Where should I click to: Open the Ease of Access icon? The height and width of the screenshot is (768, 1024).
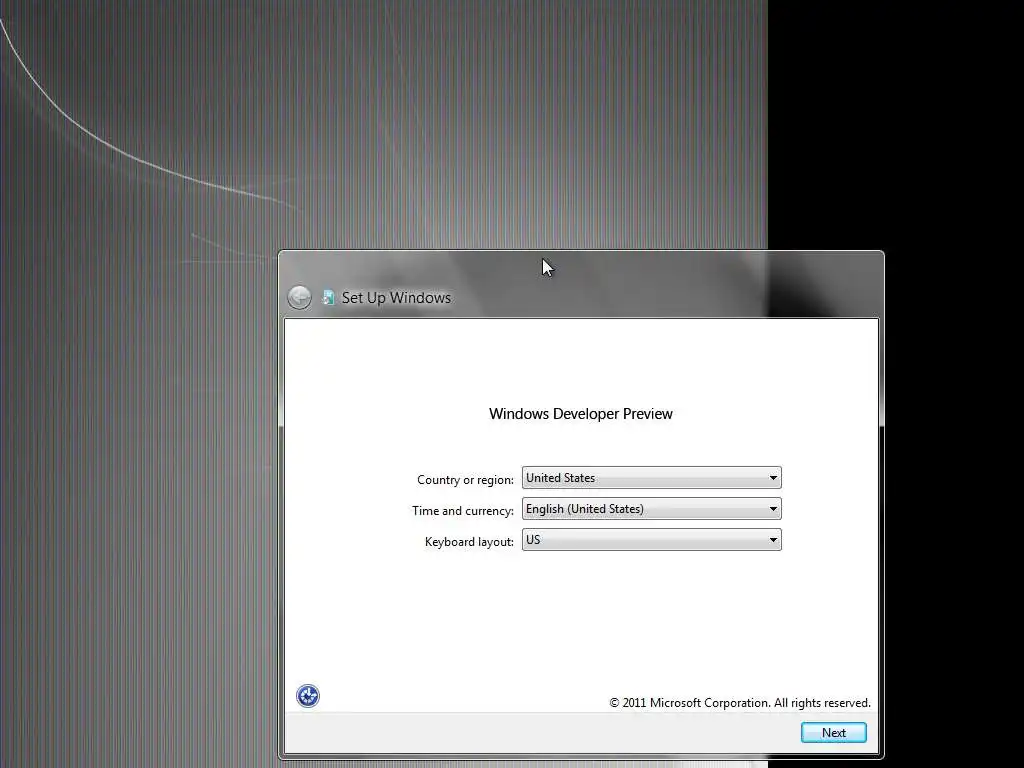[308, 696]
